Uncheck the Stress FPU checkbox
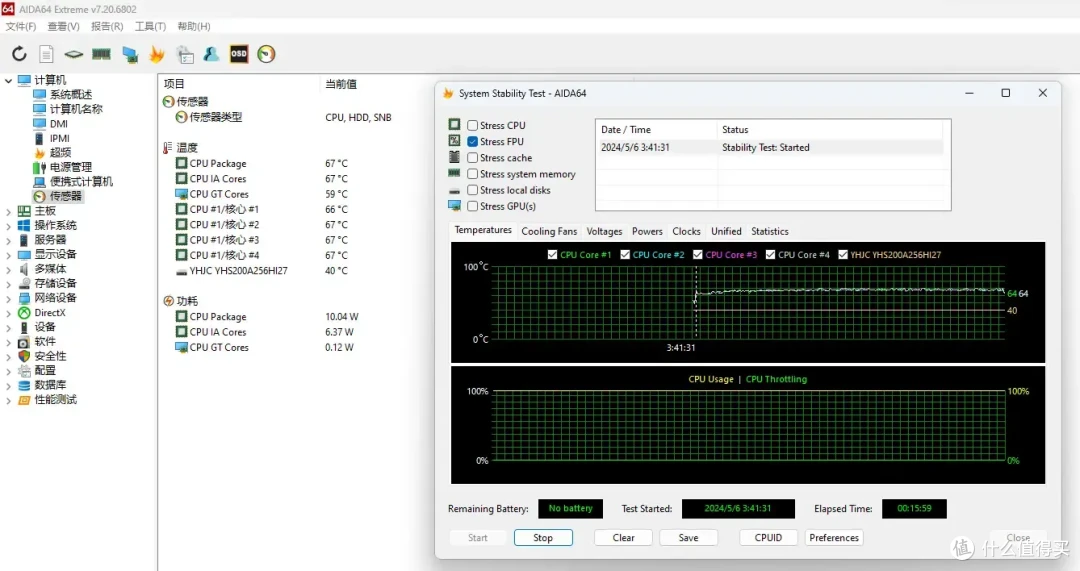This screenshot has height=571, width=1080. tap(472, 141)
